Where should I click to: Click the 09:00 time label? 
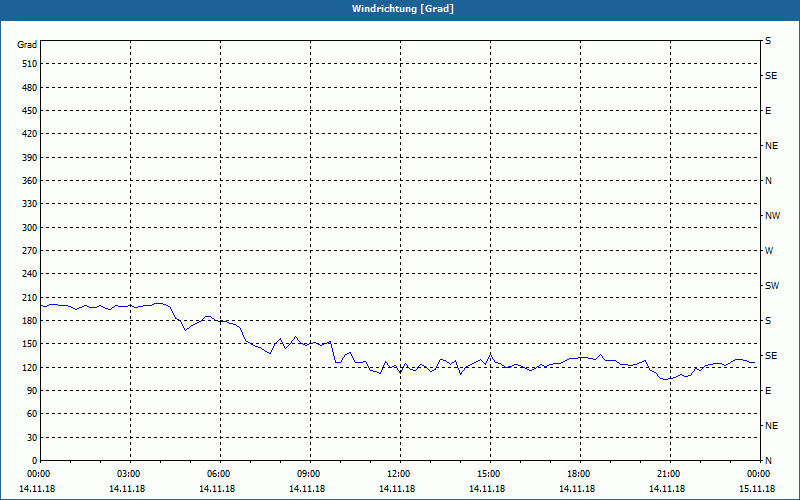coord(310,474)
